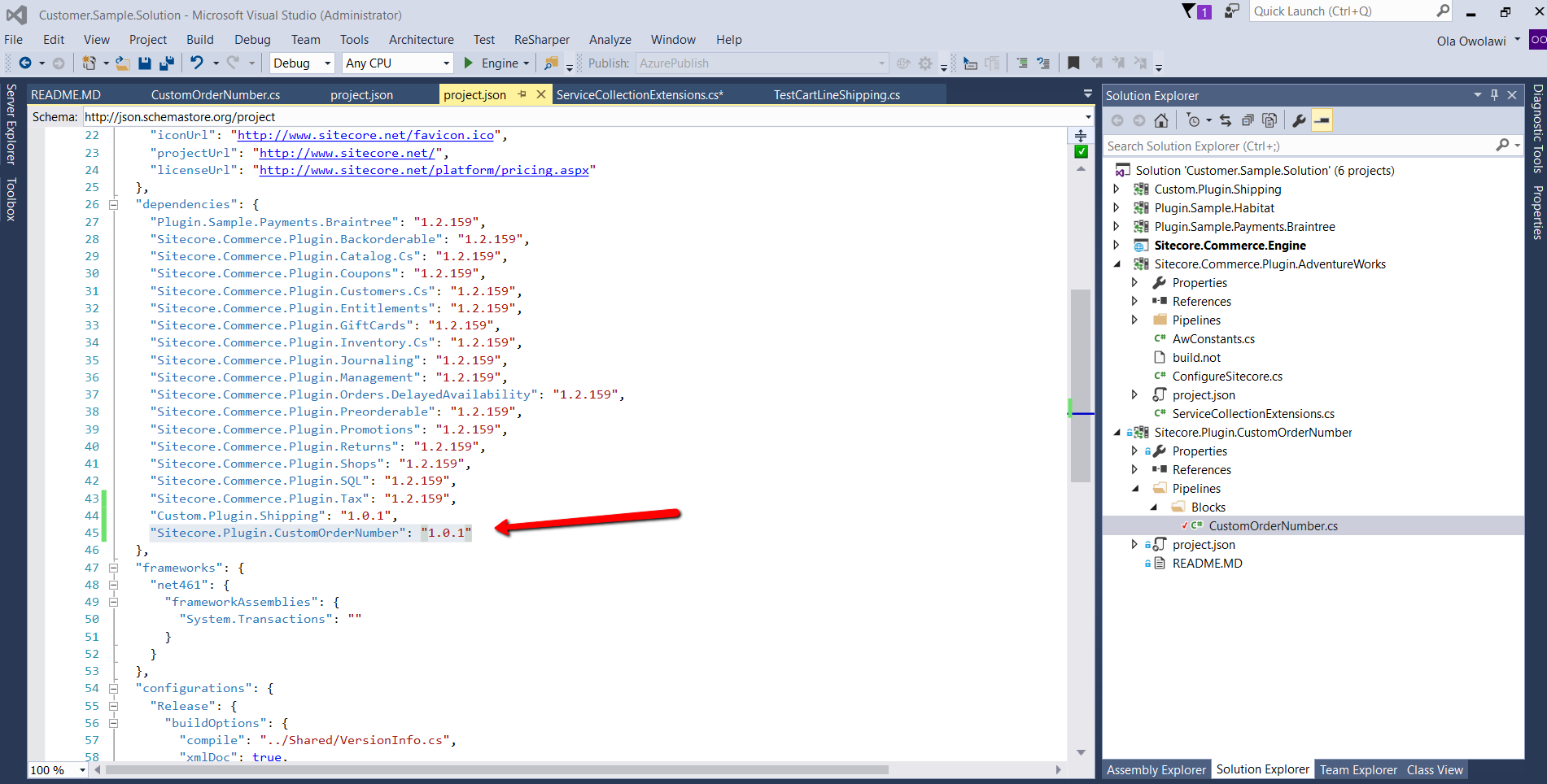The width and height of the screenshot is (1547, 784).
Task: Click Show All Files in Solution Explorer
Action: [1270, 120]
